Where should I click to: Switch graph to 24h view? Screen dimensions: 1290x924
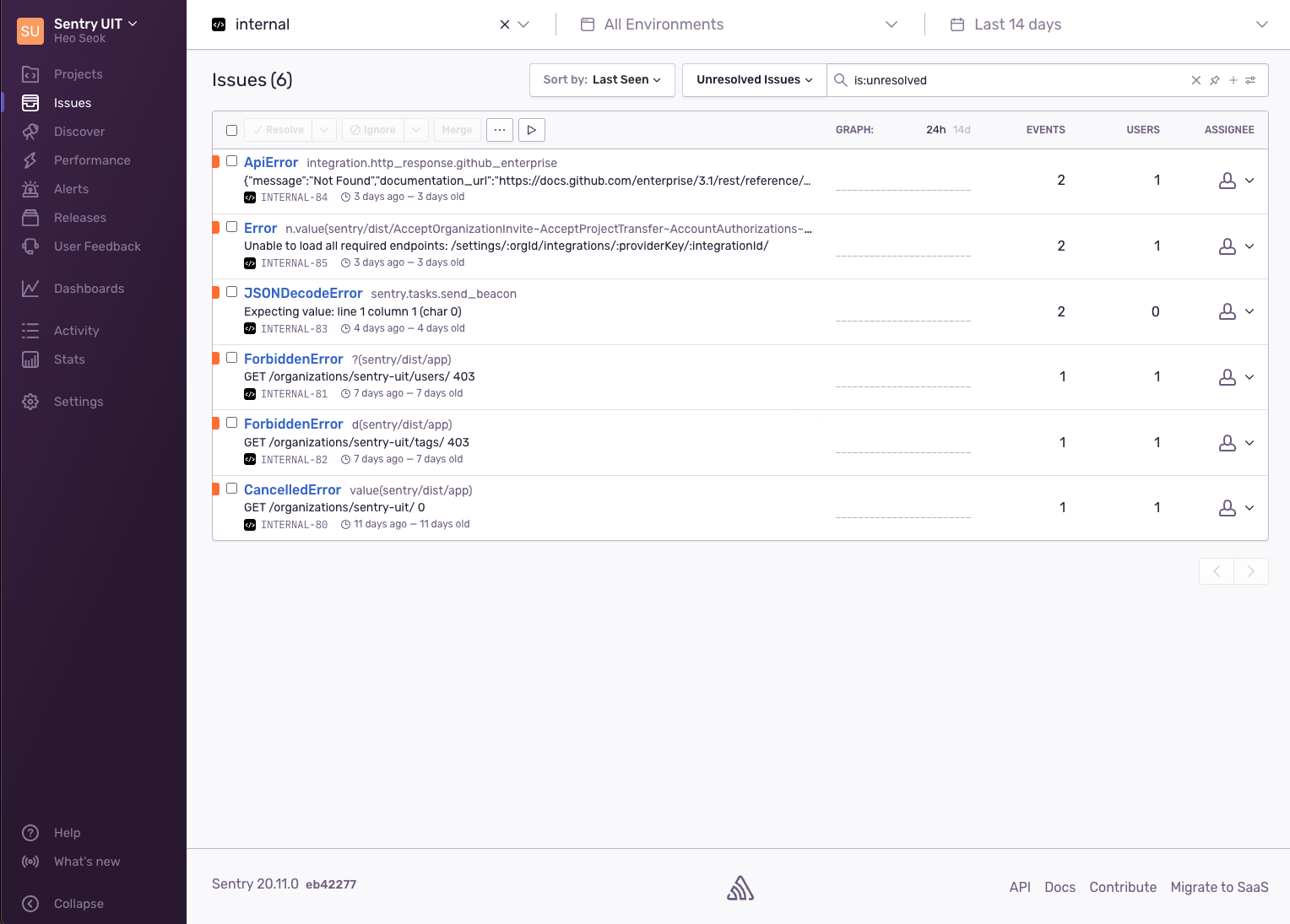[935, 130]
